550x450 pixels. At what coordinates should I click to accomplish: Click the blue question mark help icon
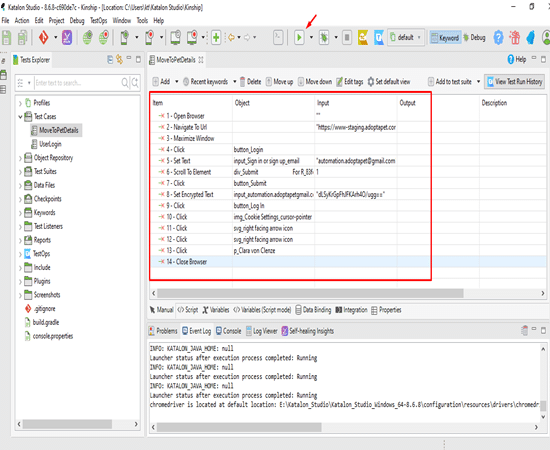pos(498,37)
